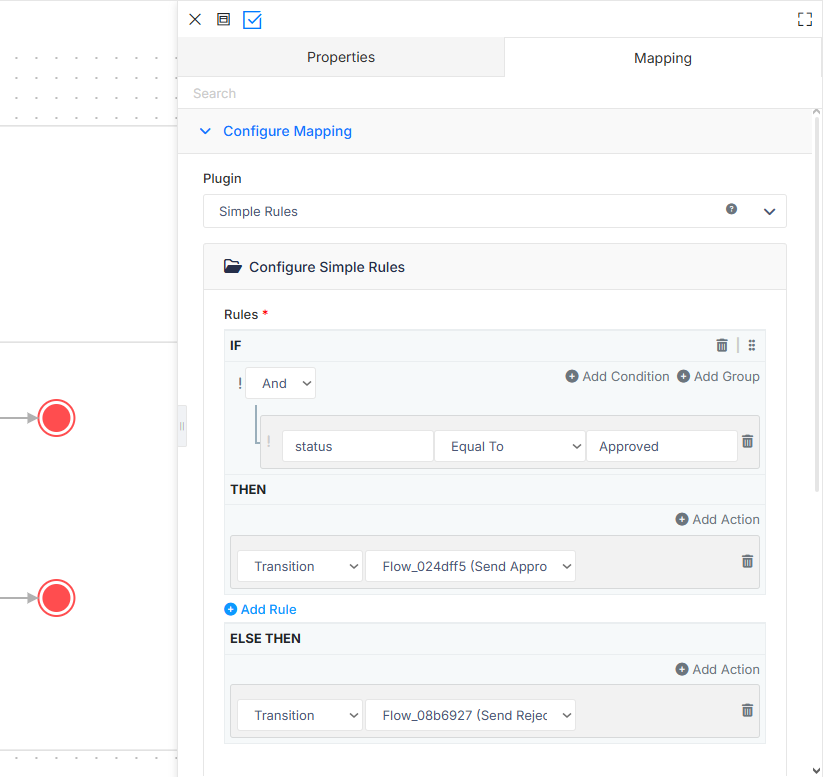Screen dimensions: 823x777
Task: Delete the Send Approval transition action
Action: [747, 561]
